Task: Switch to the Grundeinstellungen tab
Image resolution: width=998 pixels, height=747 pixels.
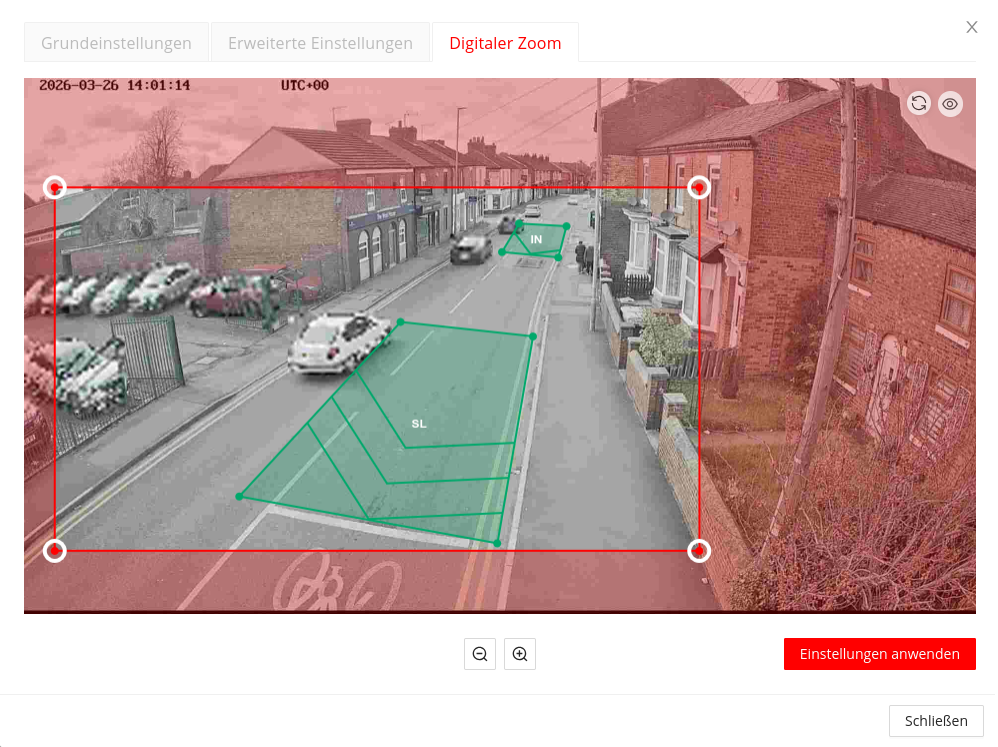Action: 116,43
